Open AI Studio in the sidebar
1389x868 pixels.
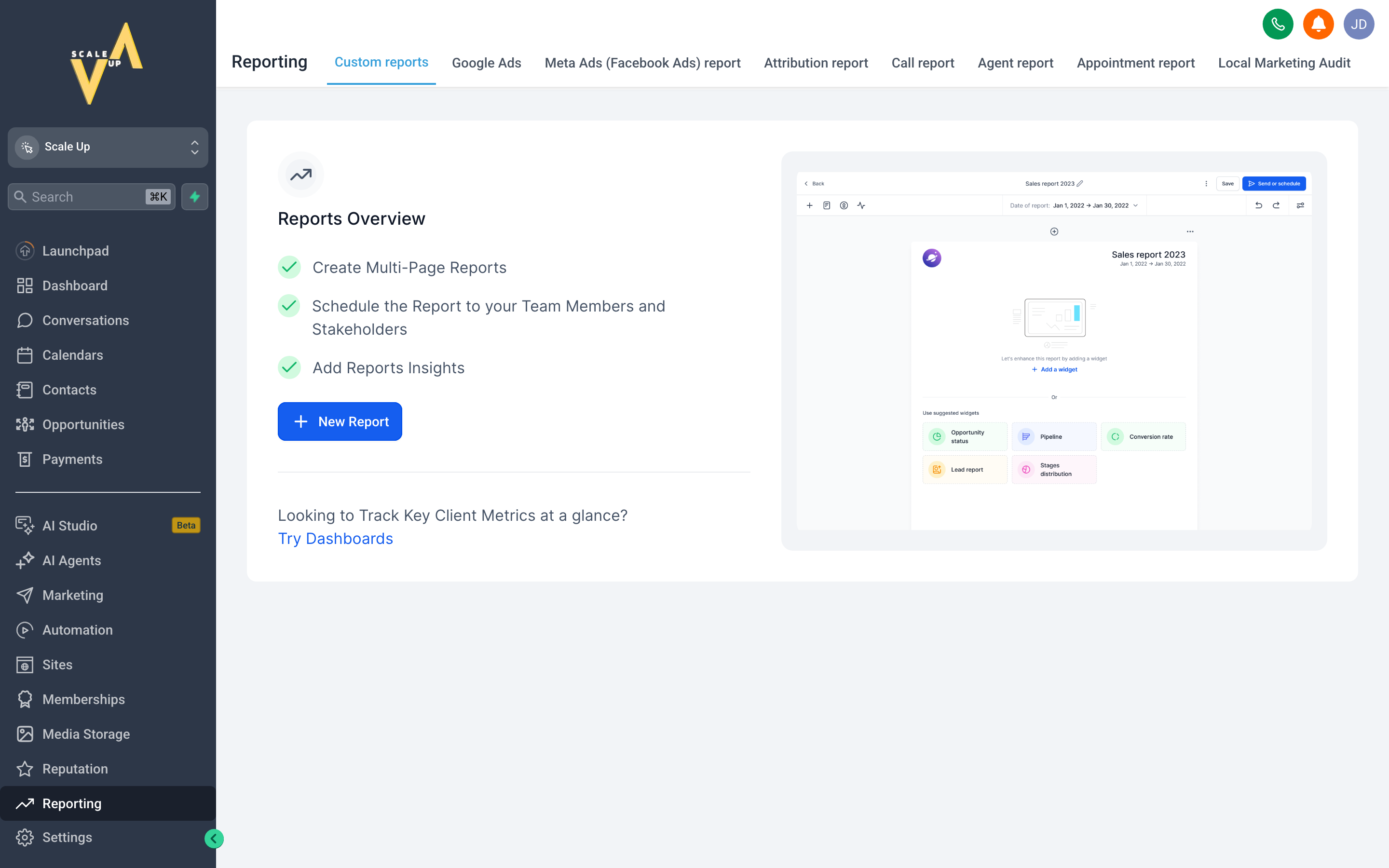click(x=108, y=525)
